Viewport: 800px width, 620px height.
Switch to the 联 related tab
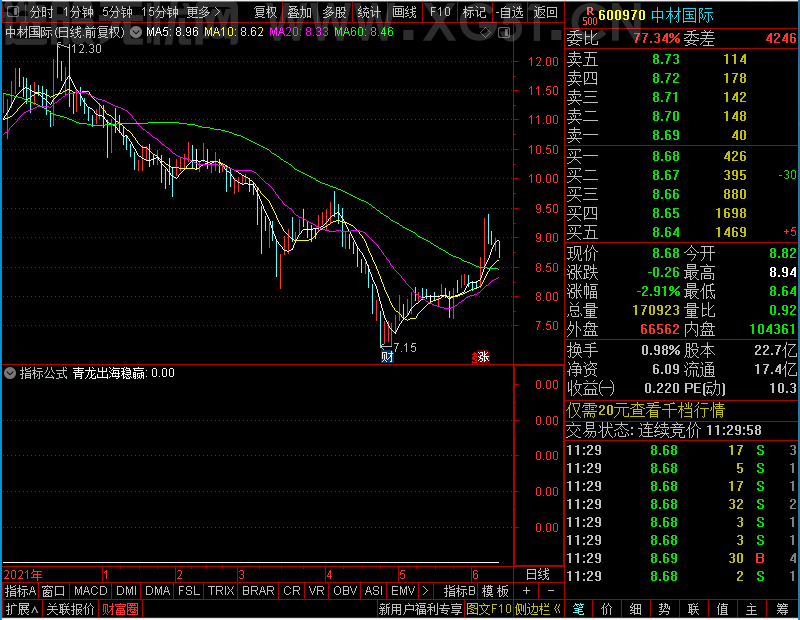point(693,609)
